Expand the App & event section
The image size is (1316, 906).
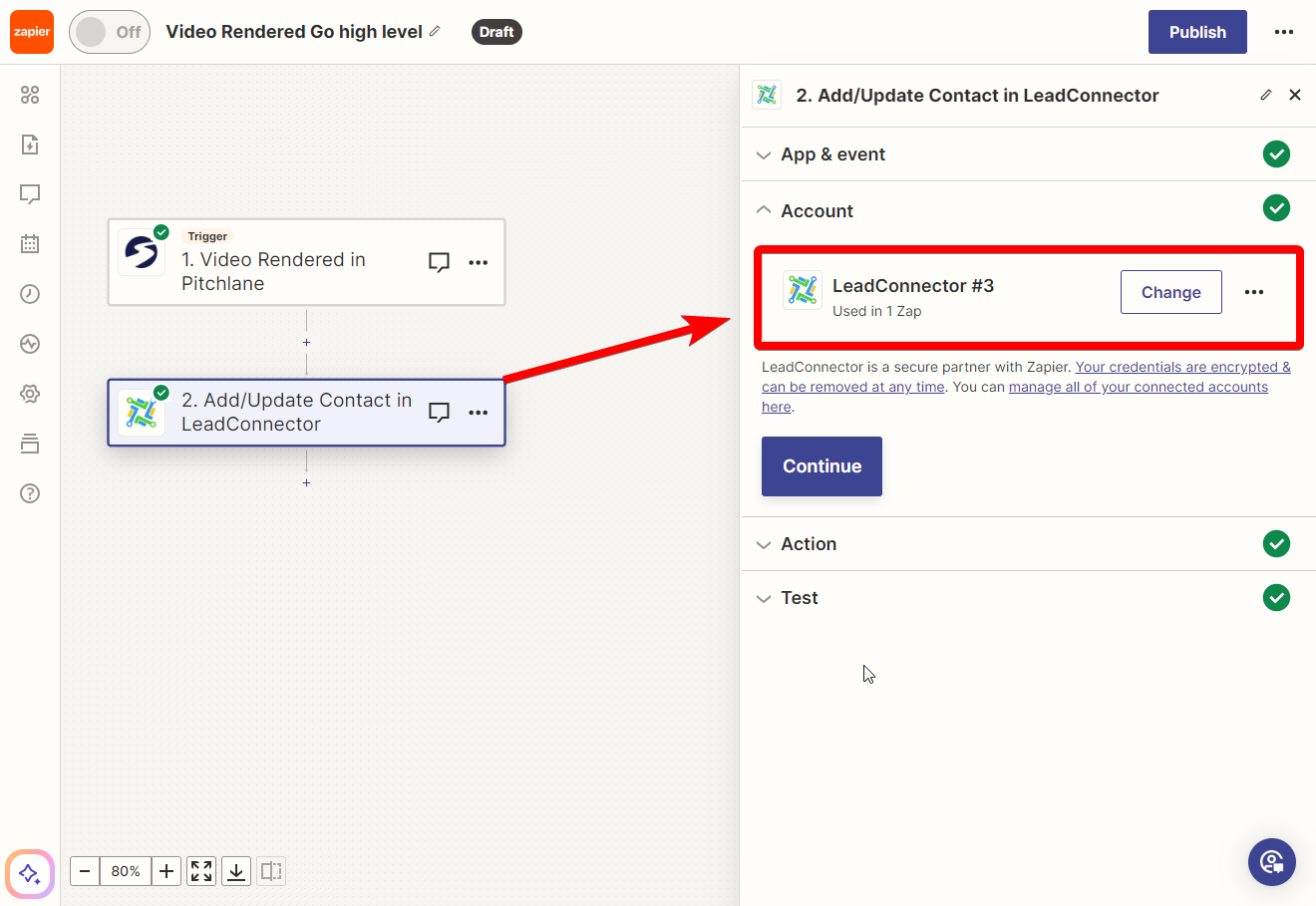point(1028,154)
